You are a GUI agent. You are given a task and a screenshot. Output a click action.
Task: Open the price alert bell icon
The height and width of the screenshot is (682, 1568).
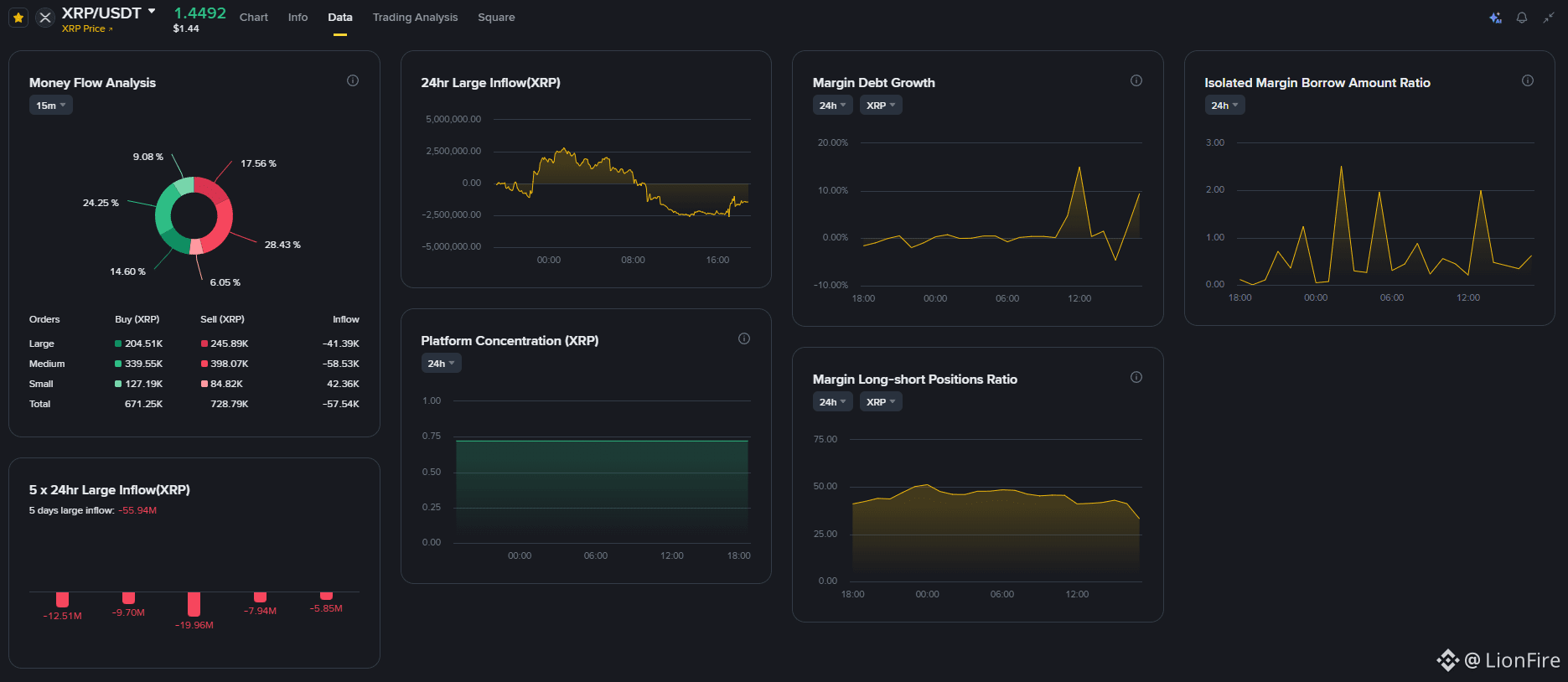point(1522,18)
